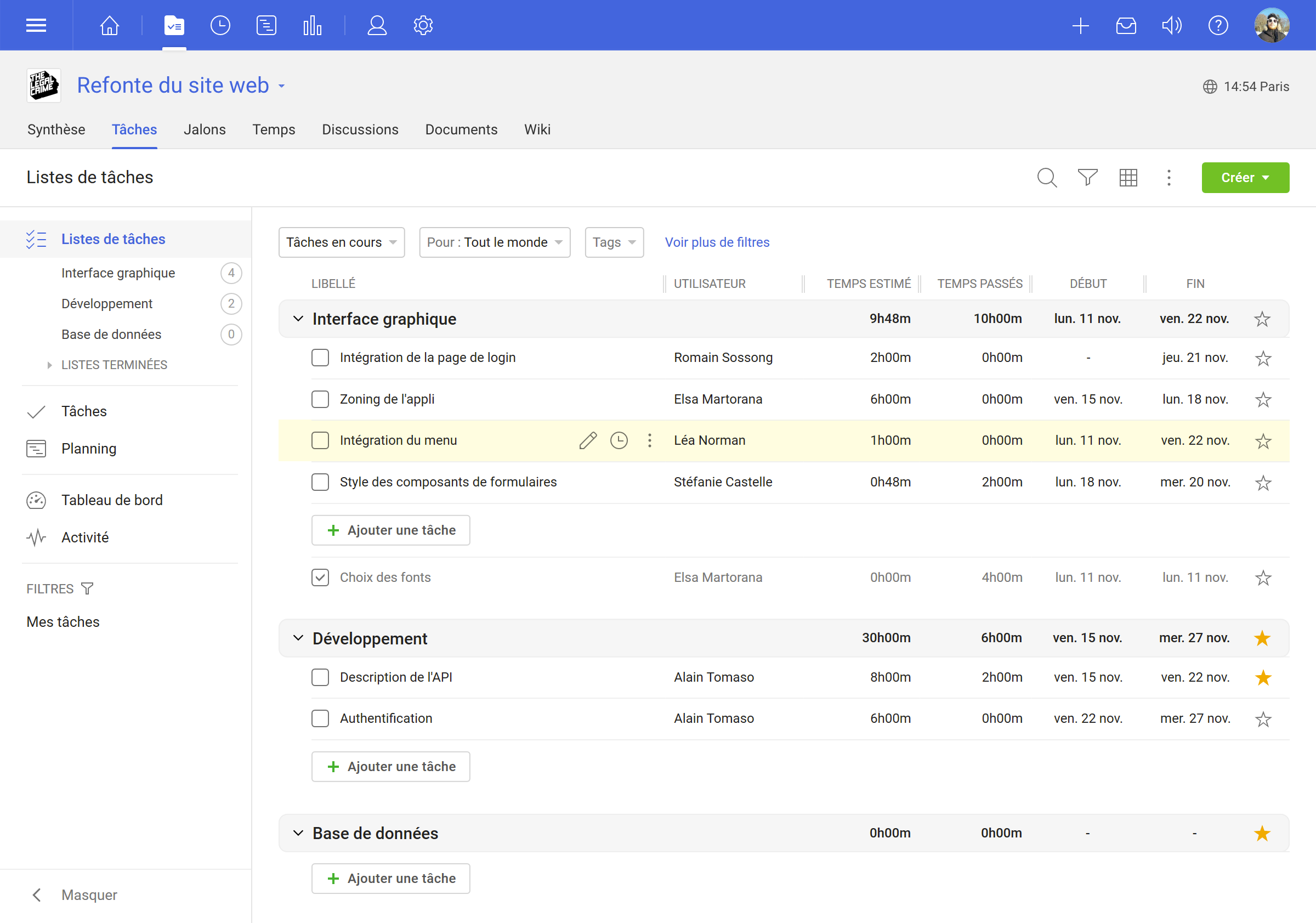Open the Tags filter dropdown
Screen dimensions: 1316x923
click(614, 242)
